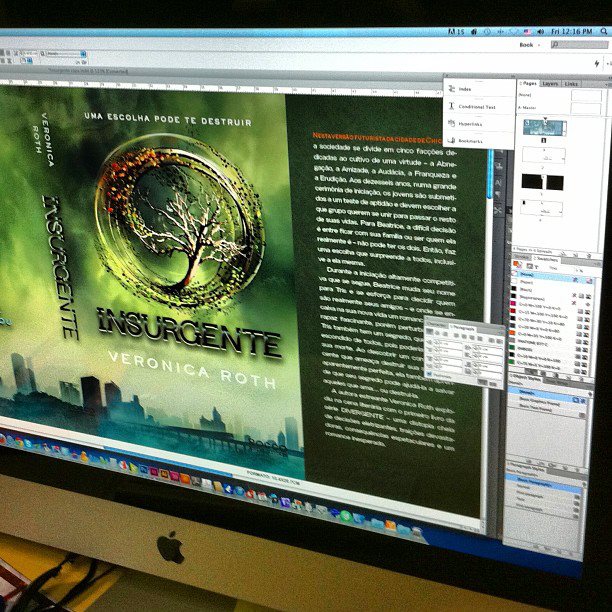Switch to Paragraph tab in floating panel
The height and width of the screenshot is (612, 612).
(x=462, y=328)
